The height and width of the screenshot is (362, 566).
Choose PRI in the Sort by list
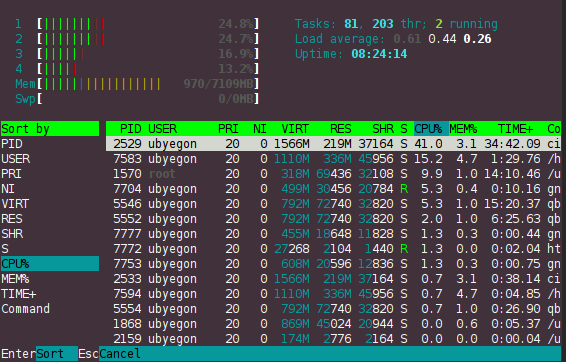(50, 174)
